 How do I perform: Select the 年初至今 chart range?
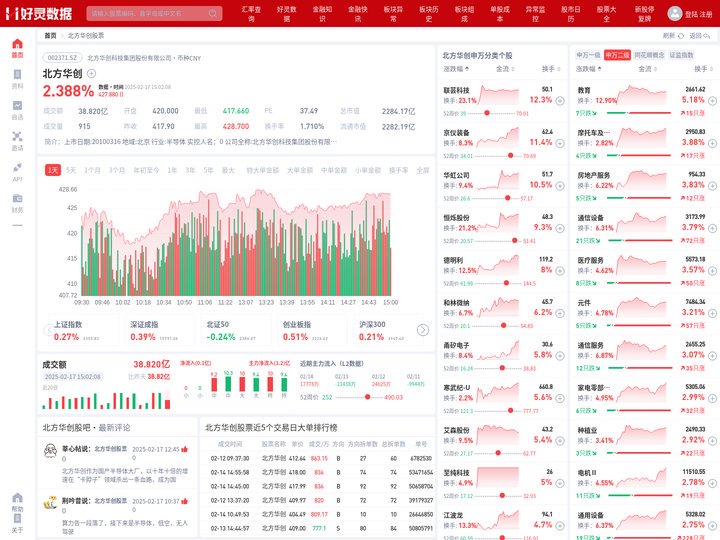(146, 170)
